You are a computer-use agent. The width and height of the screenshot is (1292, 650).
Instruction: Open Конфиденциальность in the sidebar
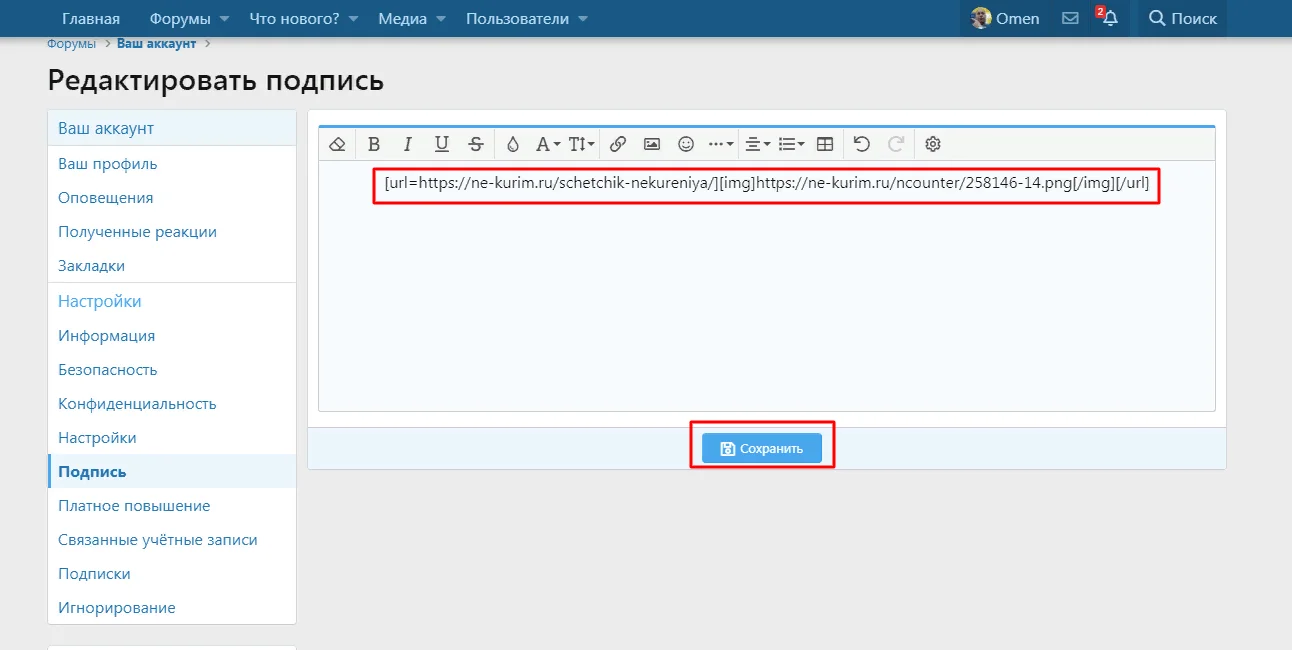click(x=172, y=404)
